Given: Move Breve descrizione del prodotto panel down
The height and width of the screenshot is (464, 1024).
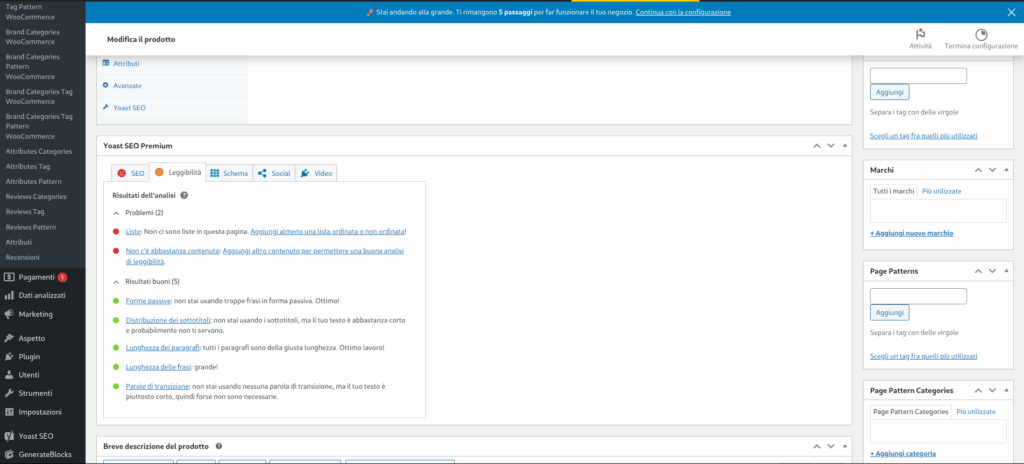Looking at the screenshot, I should point(831,446).
